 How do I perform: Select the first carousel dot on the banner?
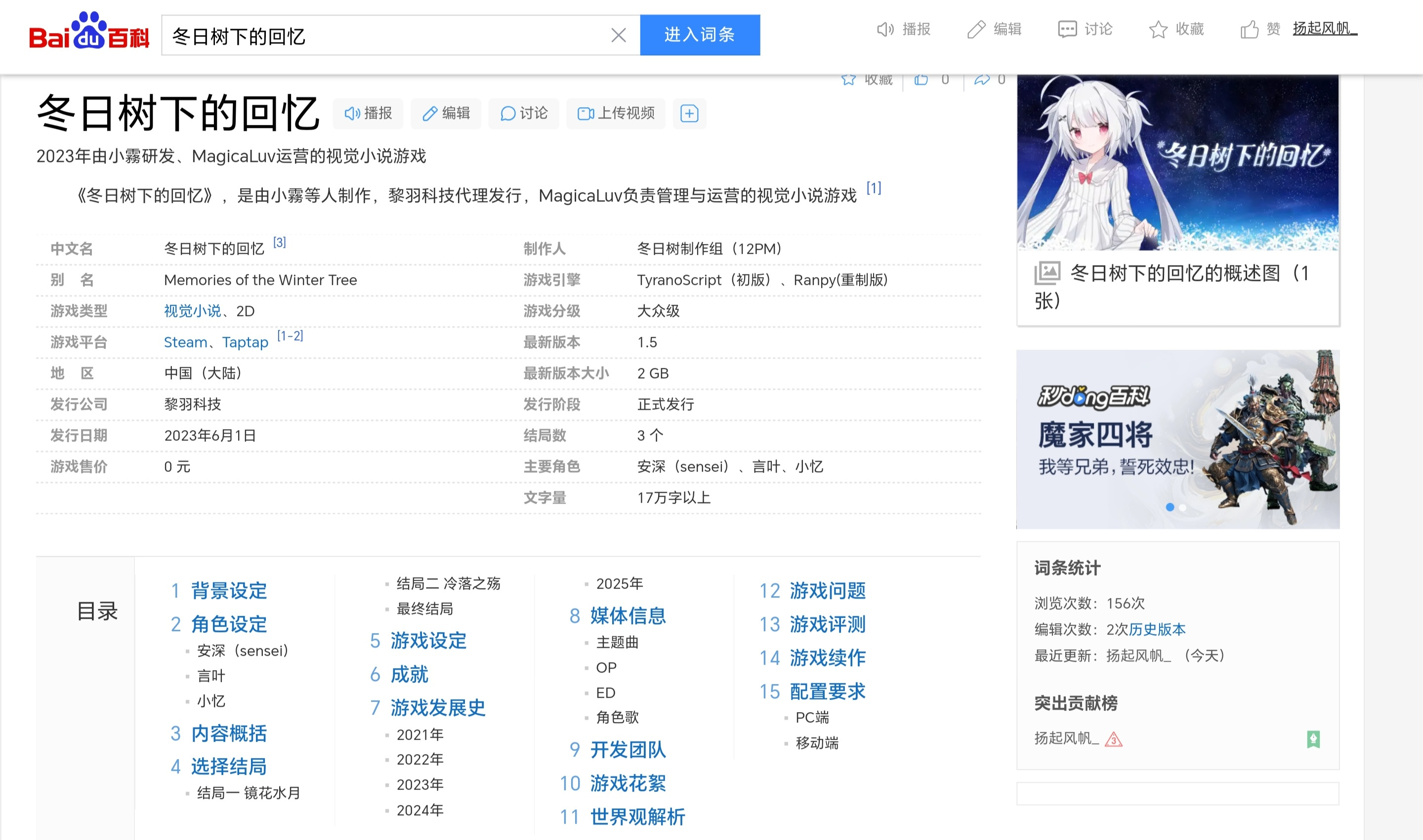click(x=1170, y=507)
